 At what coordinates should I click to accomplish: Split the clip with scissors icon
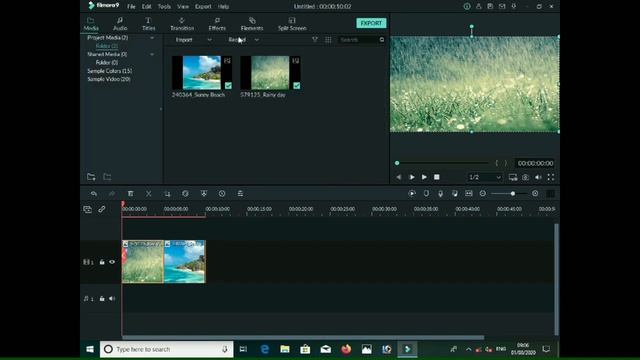pyautogui.click(x=149, y=193)
